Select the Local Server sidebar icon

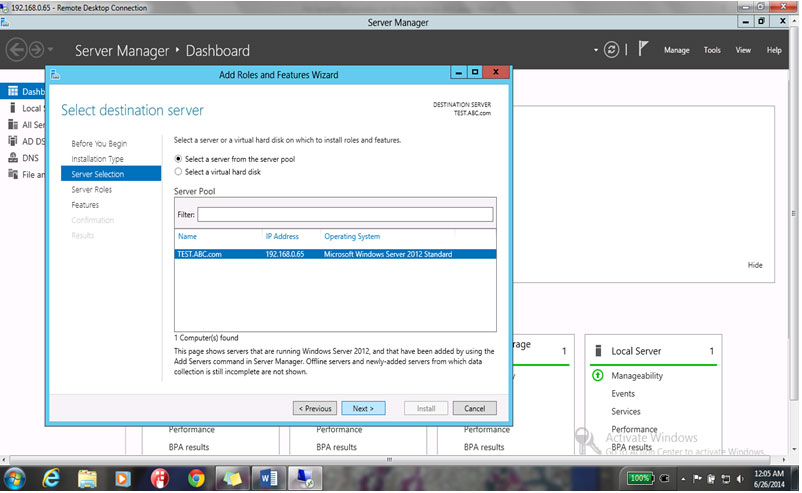[13, 108]
